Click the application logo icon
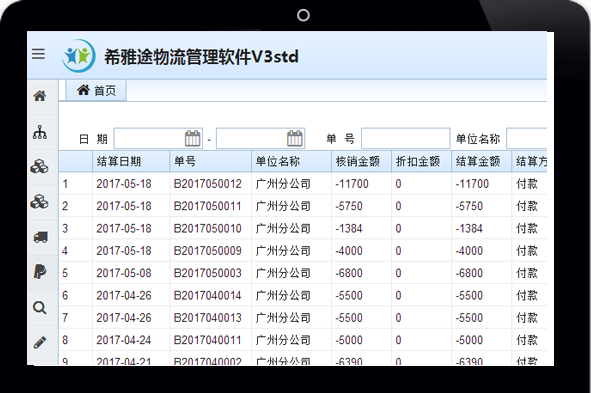The width and height of the screenshot is (591, 393). coord(78,56)
